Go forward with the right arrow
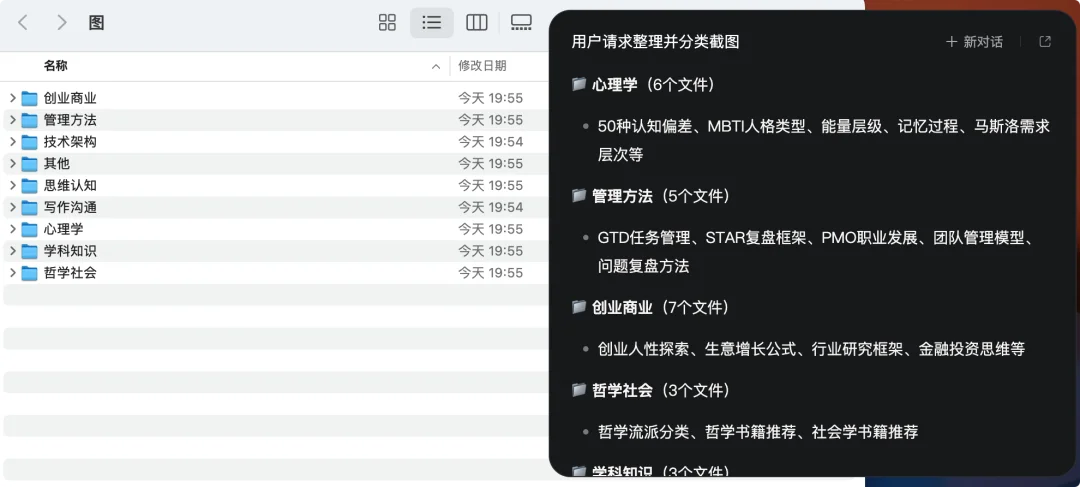 (x=62, y=23)
